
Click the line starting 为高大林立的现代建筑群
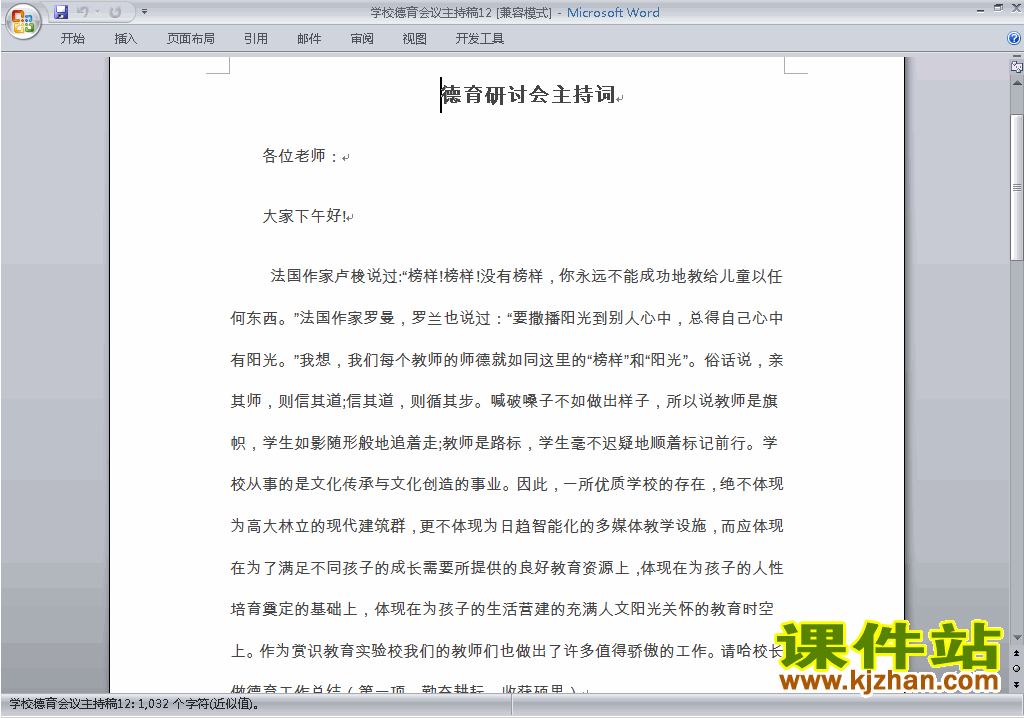point(507,526)
